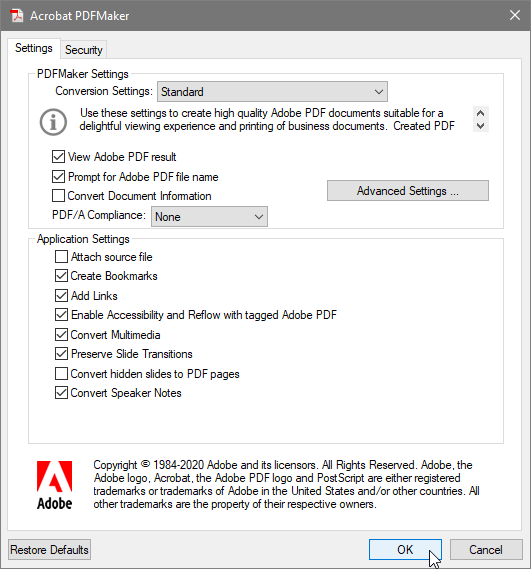This screenshot has height=569, width=531.
Task: Open the Conversion Settings dropdown
Action: click(x=272, y=91)
